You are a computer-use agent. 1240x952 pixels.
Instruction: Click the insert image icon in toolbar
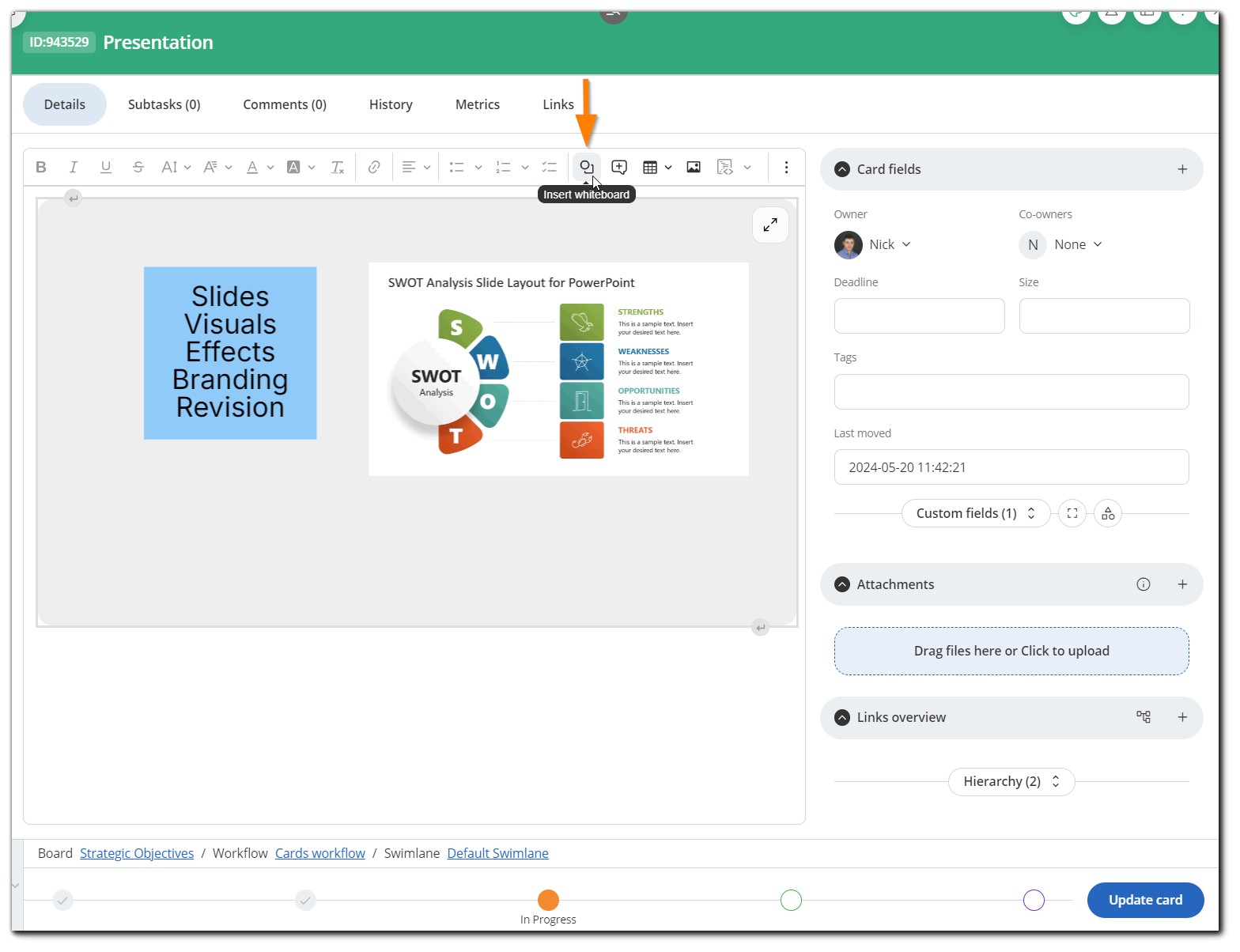(x=694, y=167)
